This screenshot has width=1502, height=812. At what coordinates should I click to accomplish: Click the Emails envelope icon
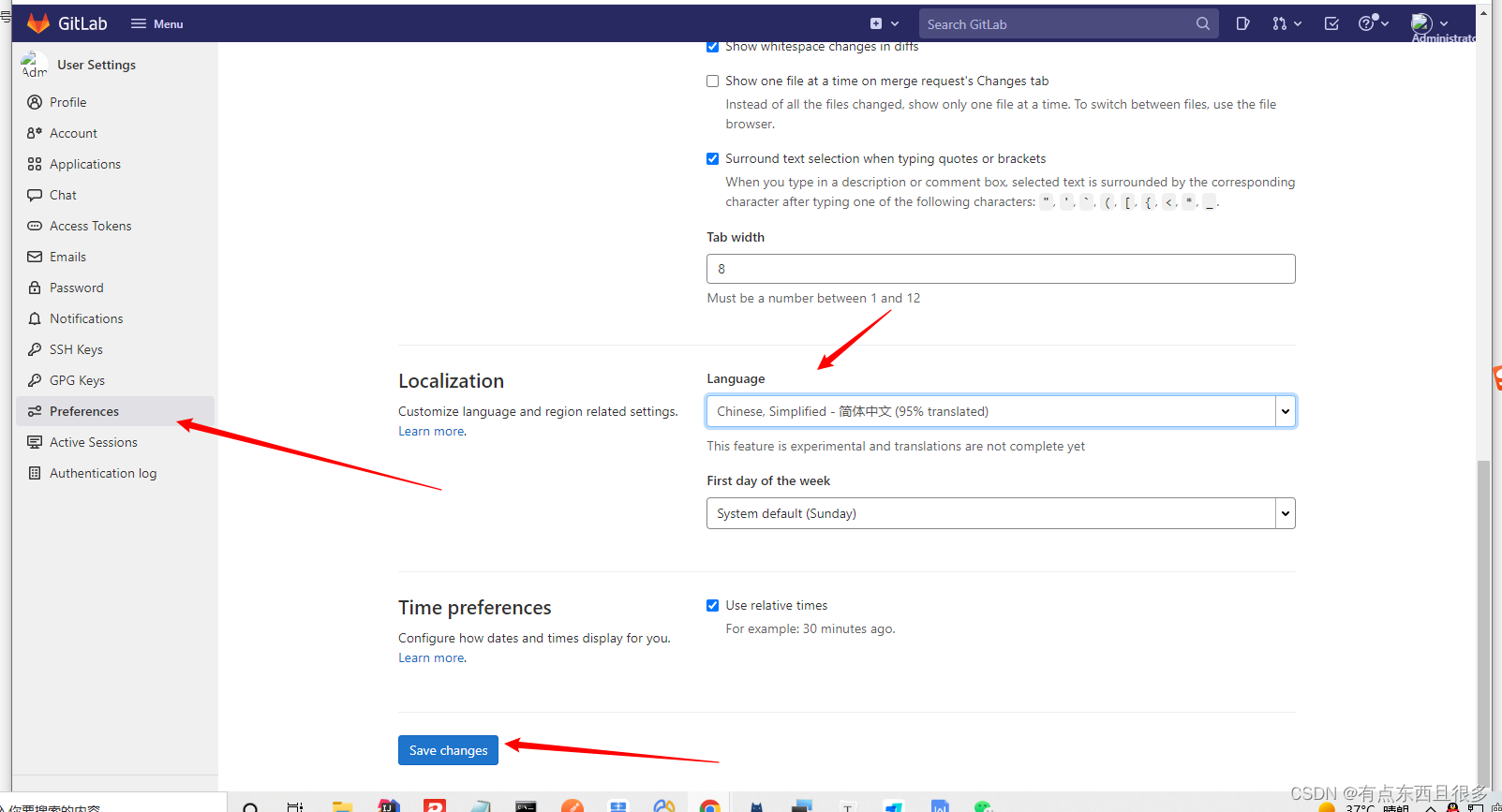pos(35,257)
